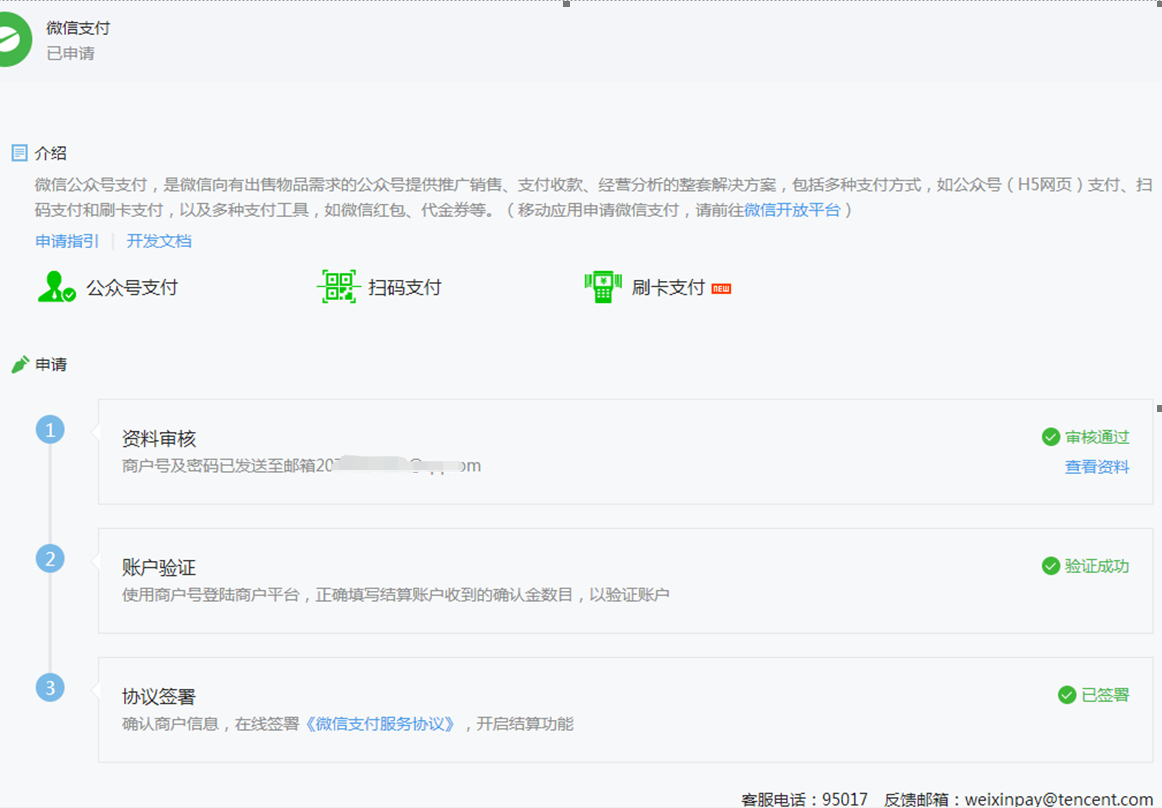
Task: Click 查看资料 to view submitted materials
Action: click(1097, 466)
